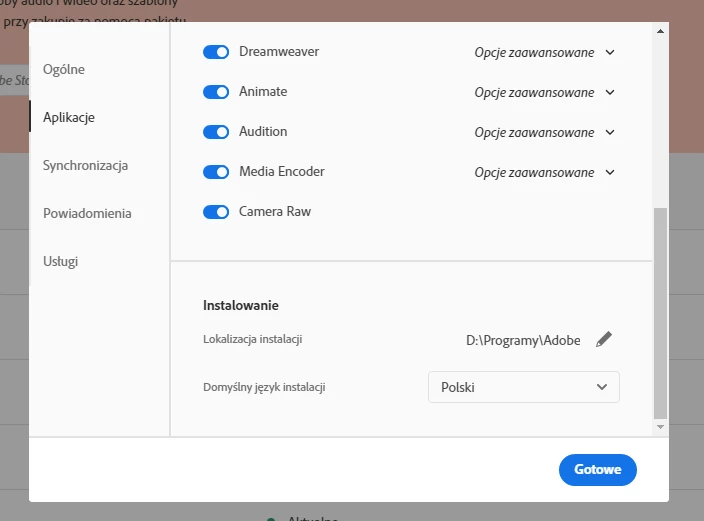Expand Dreamweaver advanced options chevron
The width and height of the screenshot is (704, 521).
610,53
